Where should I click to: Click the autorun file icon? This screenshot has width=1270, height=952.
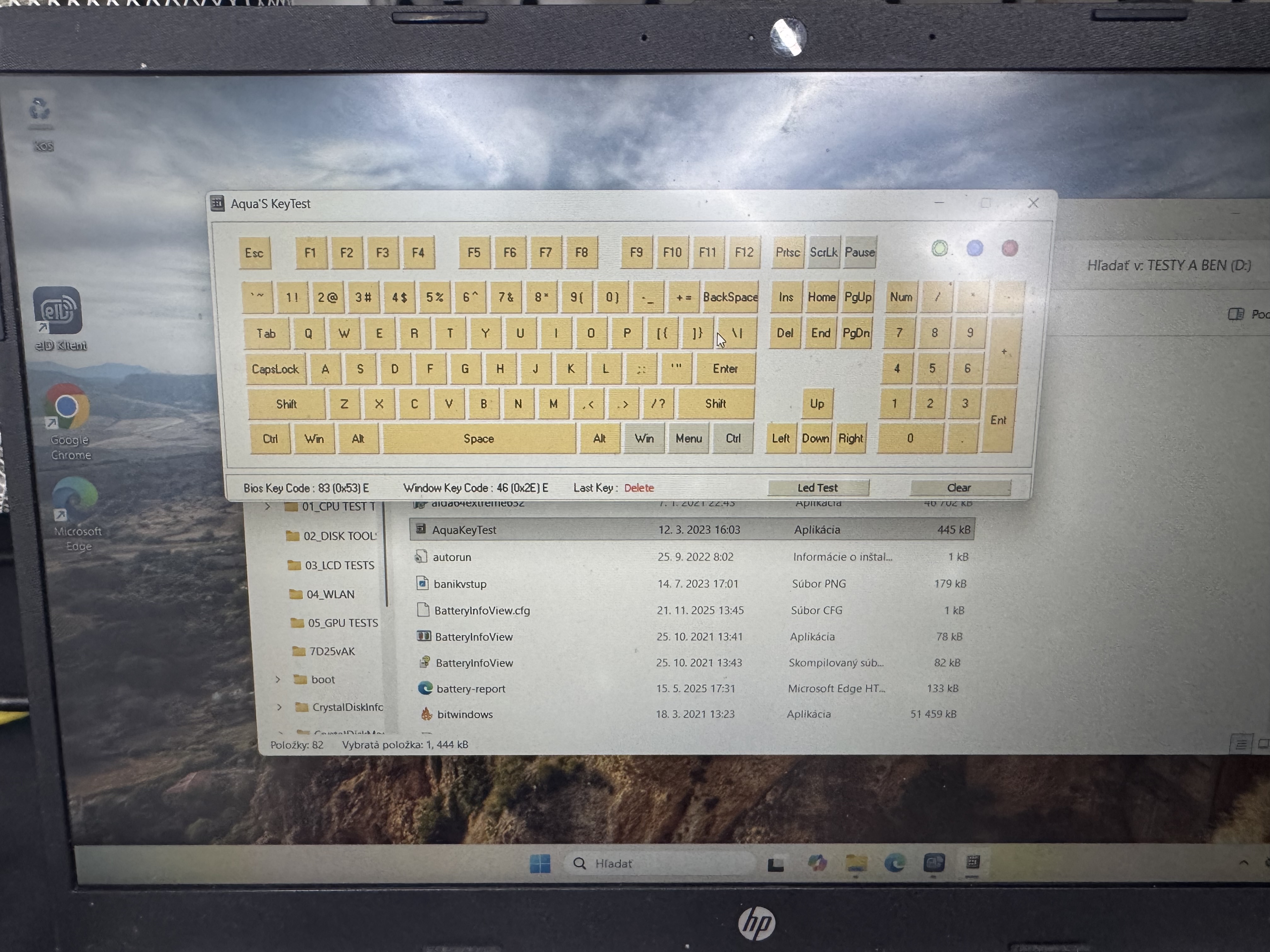pos(421,557)
